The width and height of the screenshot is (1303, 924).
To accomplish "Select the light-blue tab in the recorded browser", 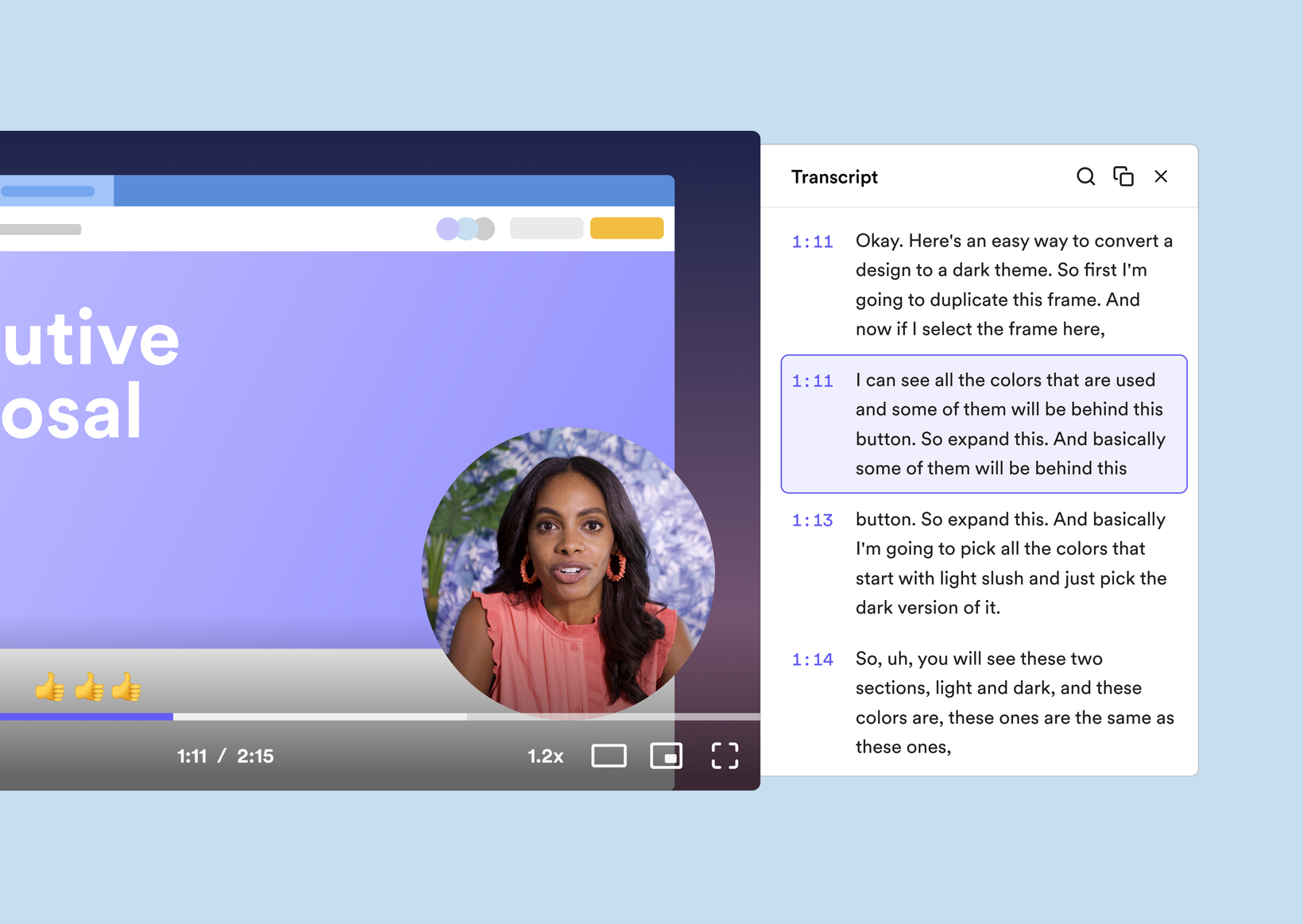I will (56, 191).
